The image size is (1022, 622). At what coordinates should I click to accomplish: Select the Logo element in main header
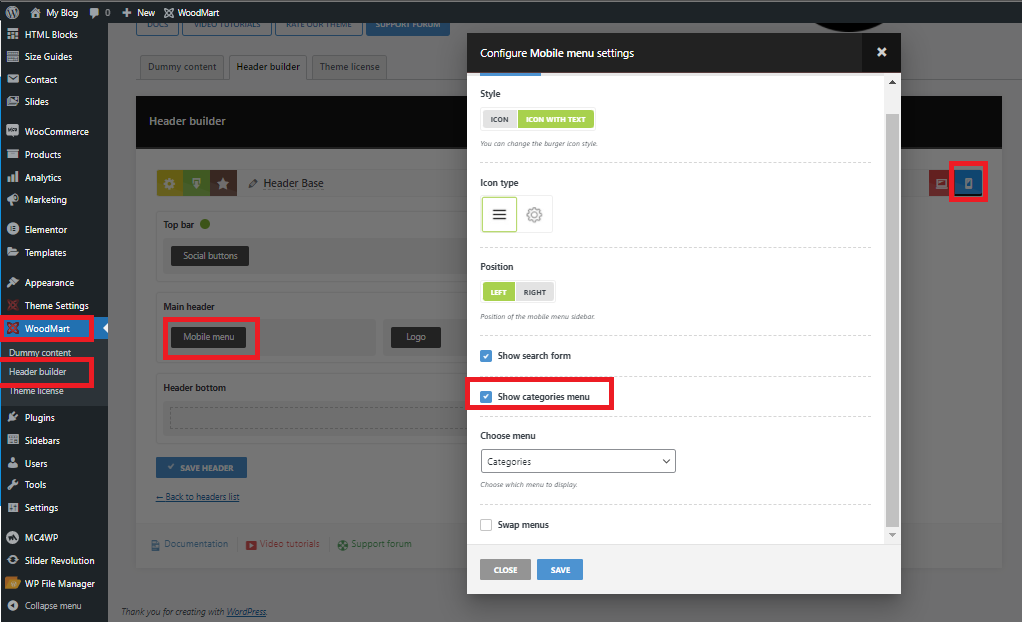[x=416, y=337]
